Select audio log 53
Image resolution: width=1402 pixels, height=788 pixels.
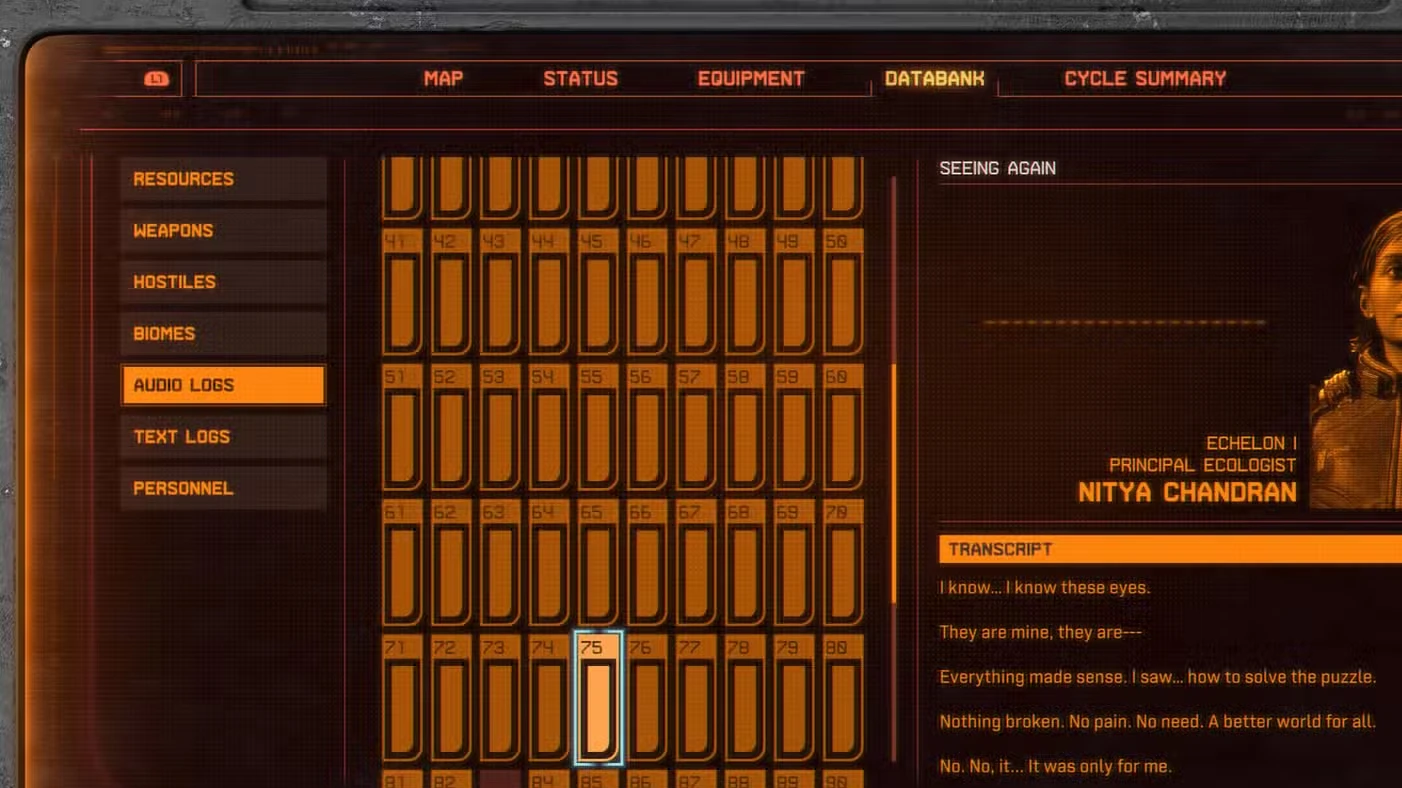[x=500, y=427]
